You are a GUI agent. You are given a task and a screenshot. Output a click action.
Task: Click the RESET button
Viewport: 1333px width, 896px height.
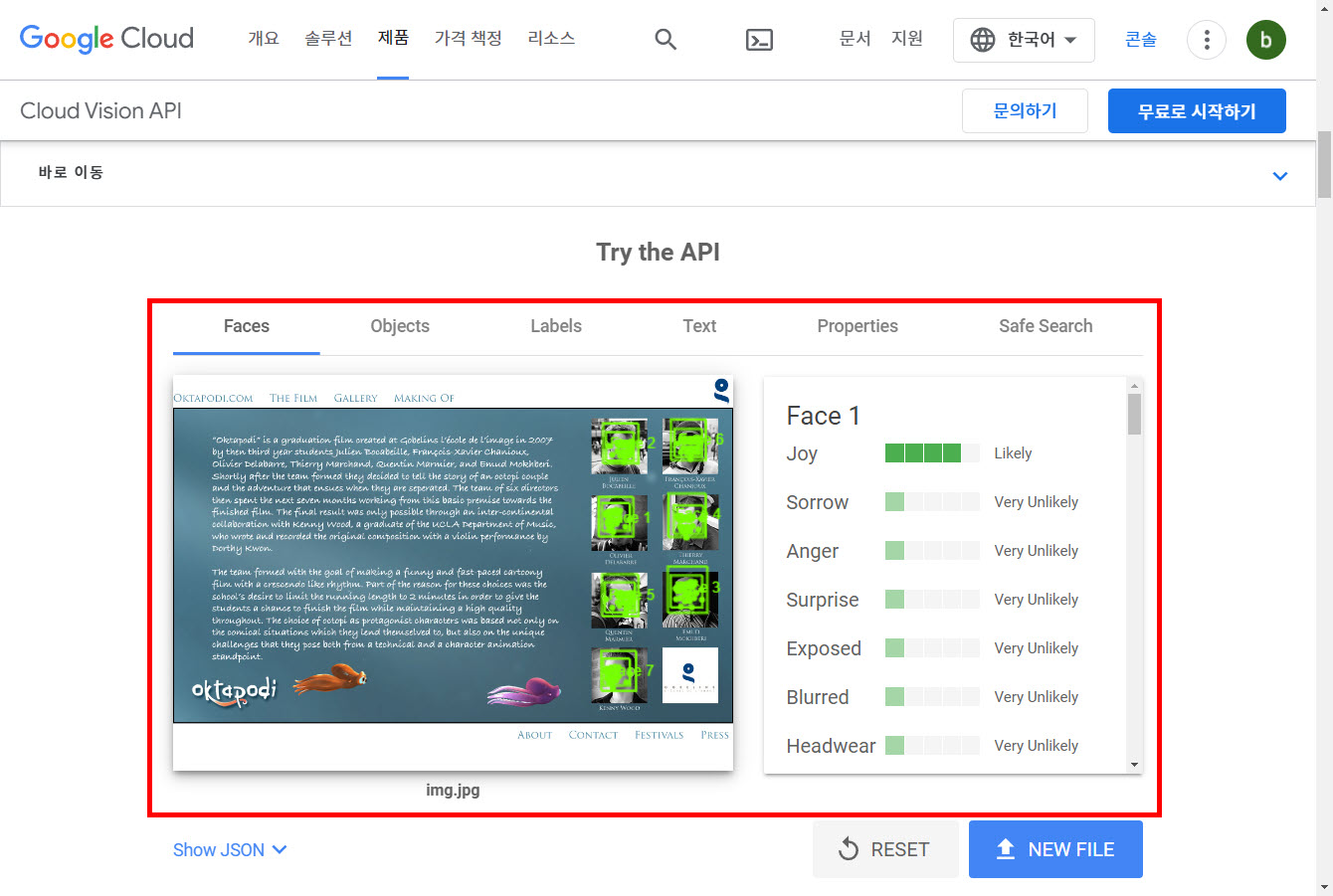click(x=885, y=849)
